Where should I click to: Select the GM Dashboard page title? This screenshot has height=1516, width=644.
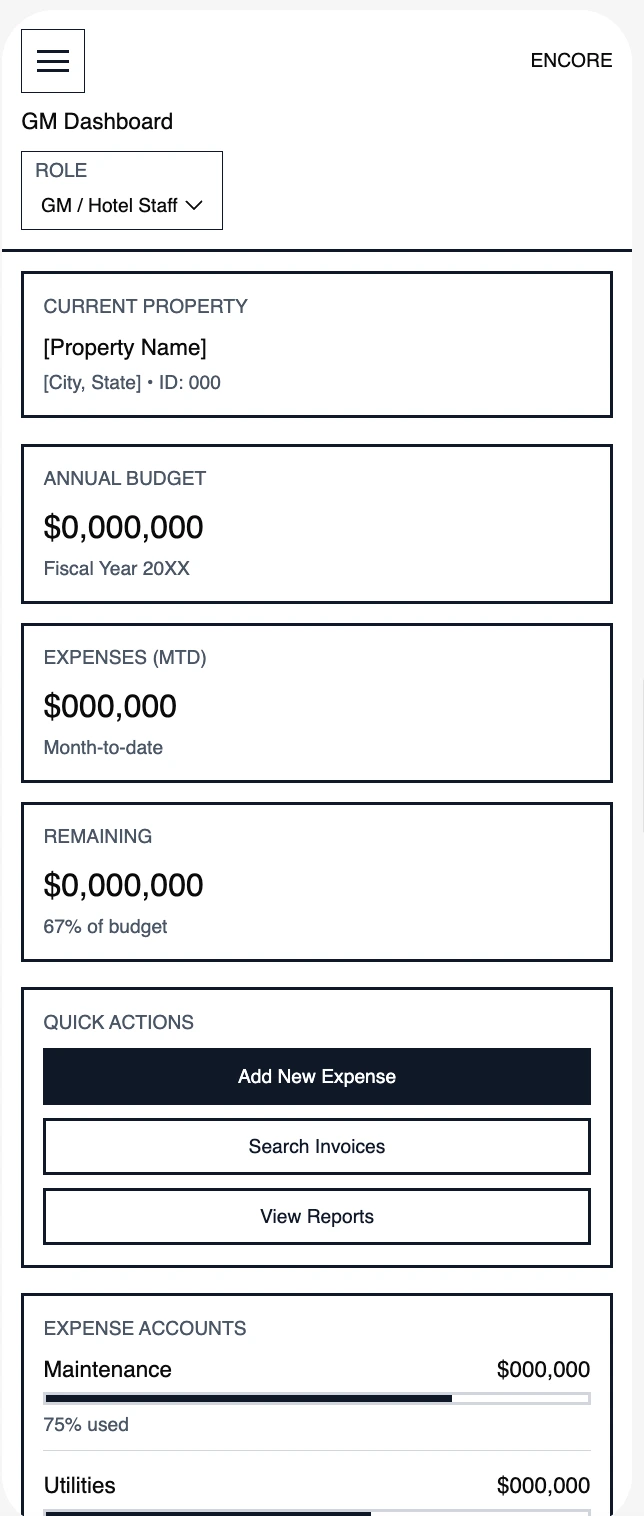coord(97,122)
